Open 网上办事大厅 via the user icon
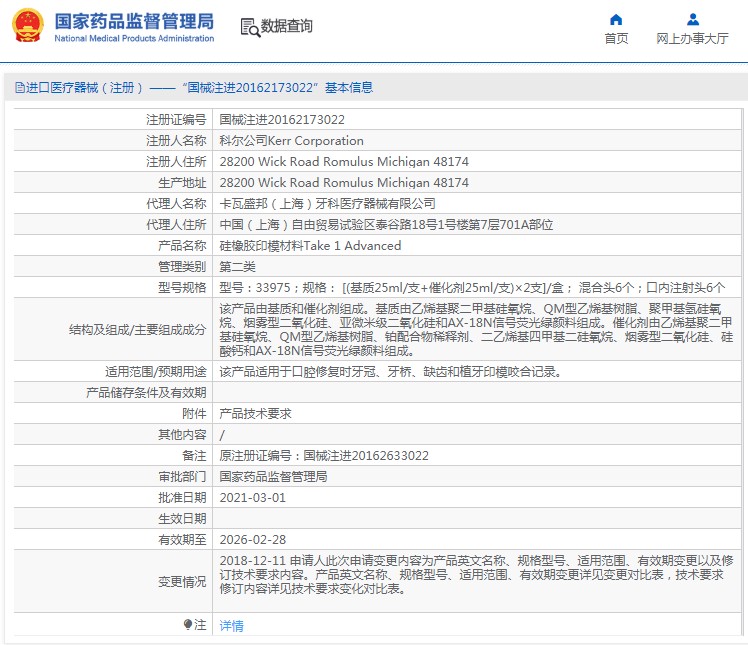The height and width of the screenshot is (645, 748). (693, 20)
